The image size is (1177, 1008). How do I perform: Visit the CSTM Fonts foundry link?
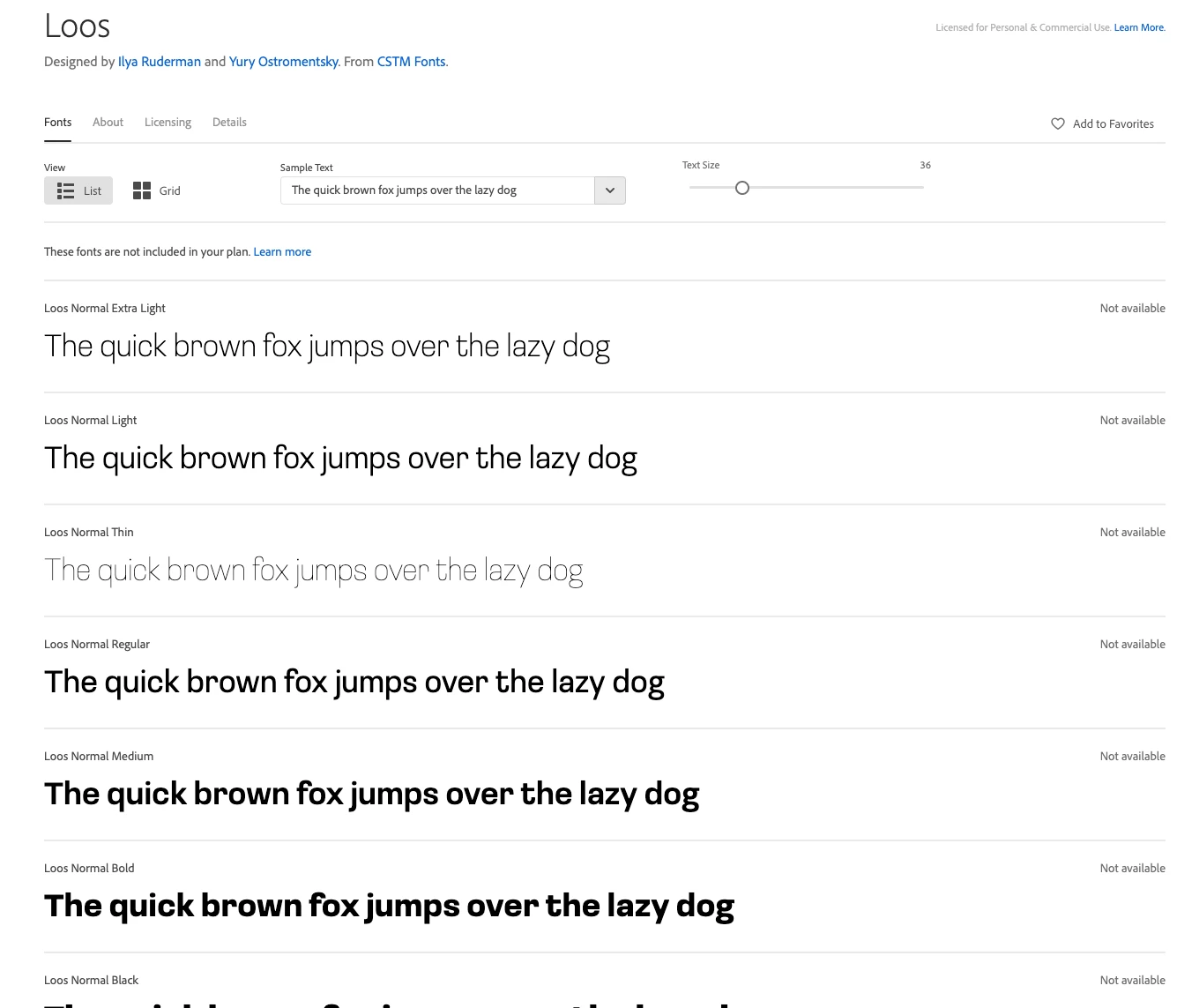point(412,62)
